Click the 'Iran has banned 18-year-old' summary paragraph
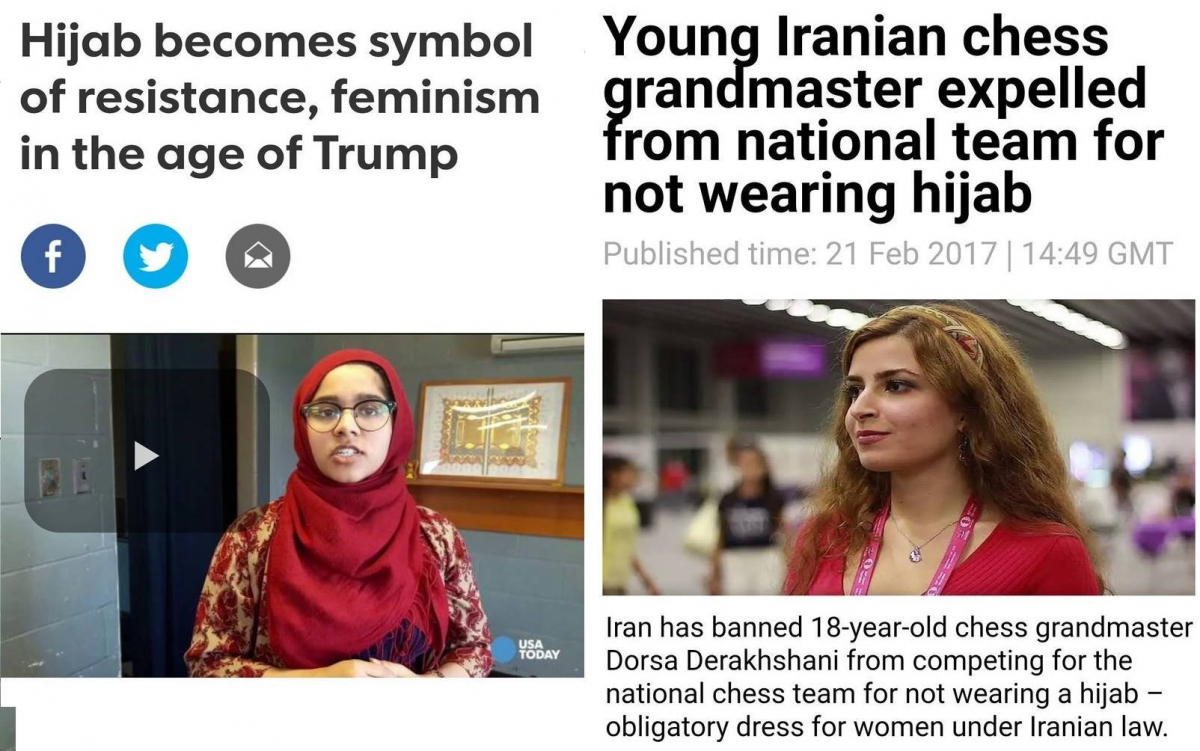 pos(900,676)
